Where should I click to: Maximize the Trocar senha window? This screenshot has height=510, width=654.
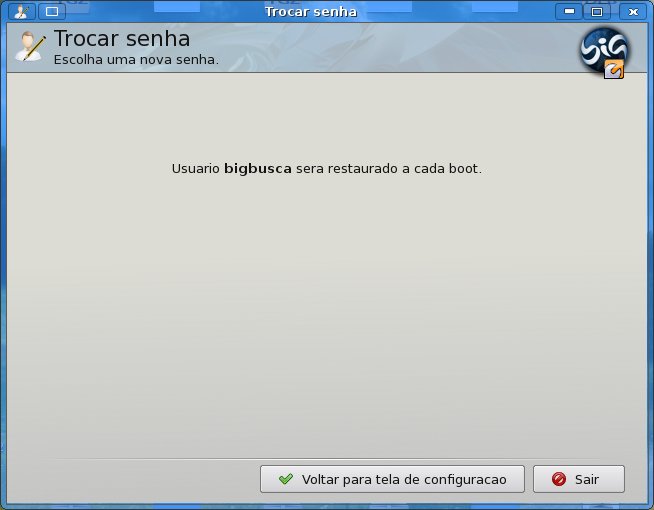tap(597, 12)
